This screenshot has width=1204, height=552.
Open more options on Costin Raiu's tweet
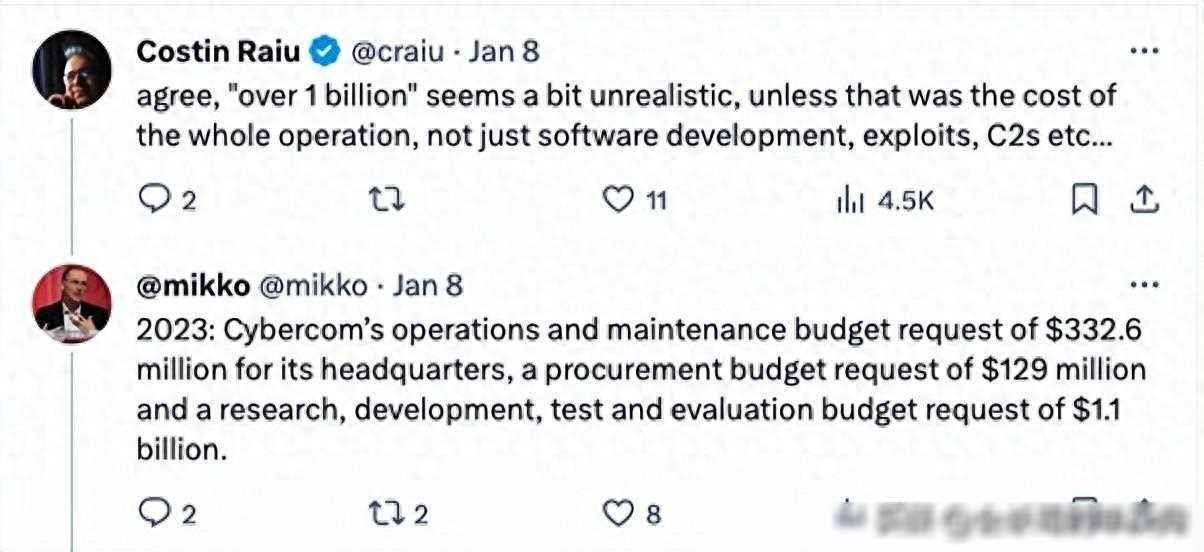click(1143, 51)
